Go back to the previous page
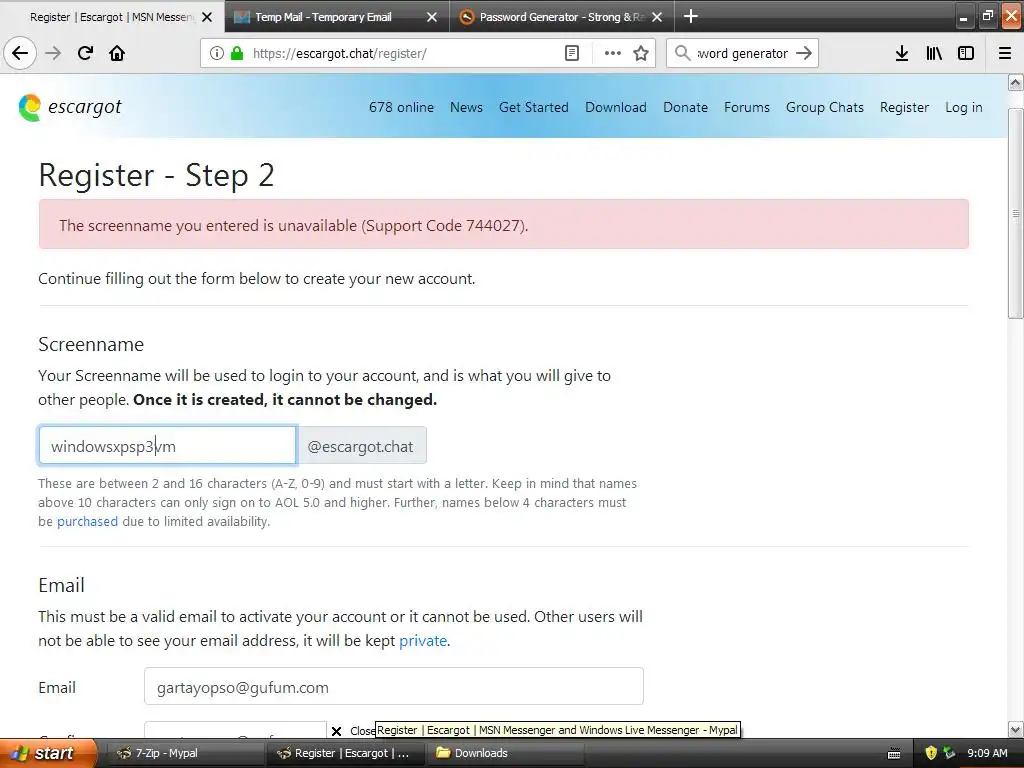 tap(20, 53)
